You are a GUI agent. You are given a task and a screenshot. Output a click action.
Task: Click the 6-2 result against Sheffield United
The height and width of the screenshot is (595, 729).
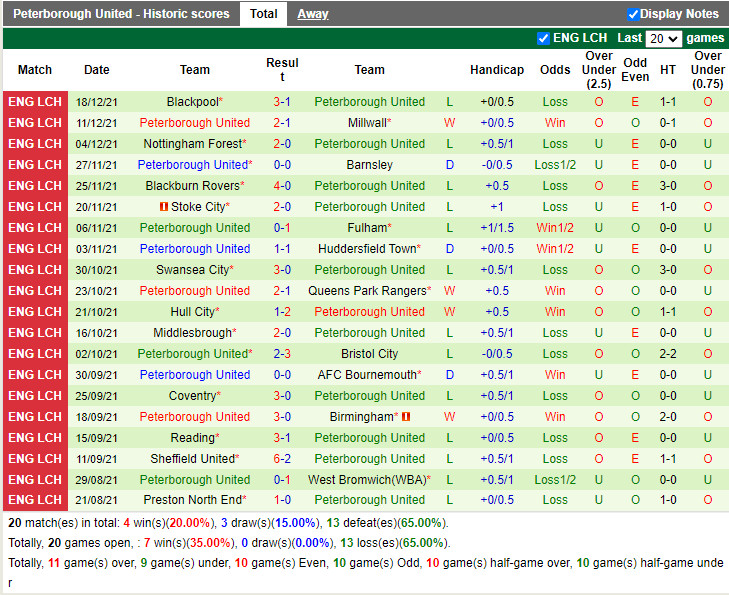282,459
